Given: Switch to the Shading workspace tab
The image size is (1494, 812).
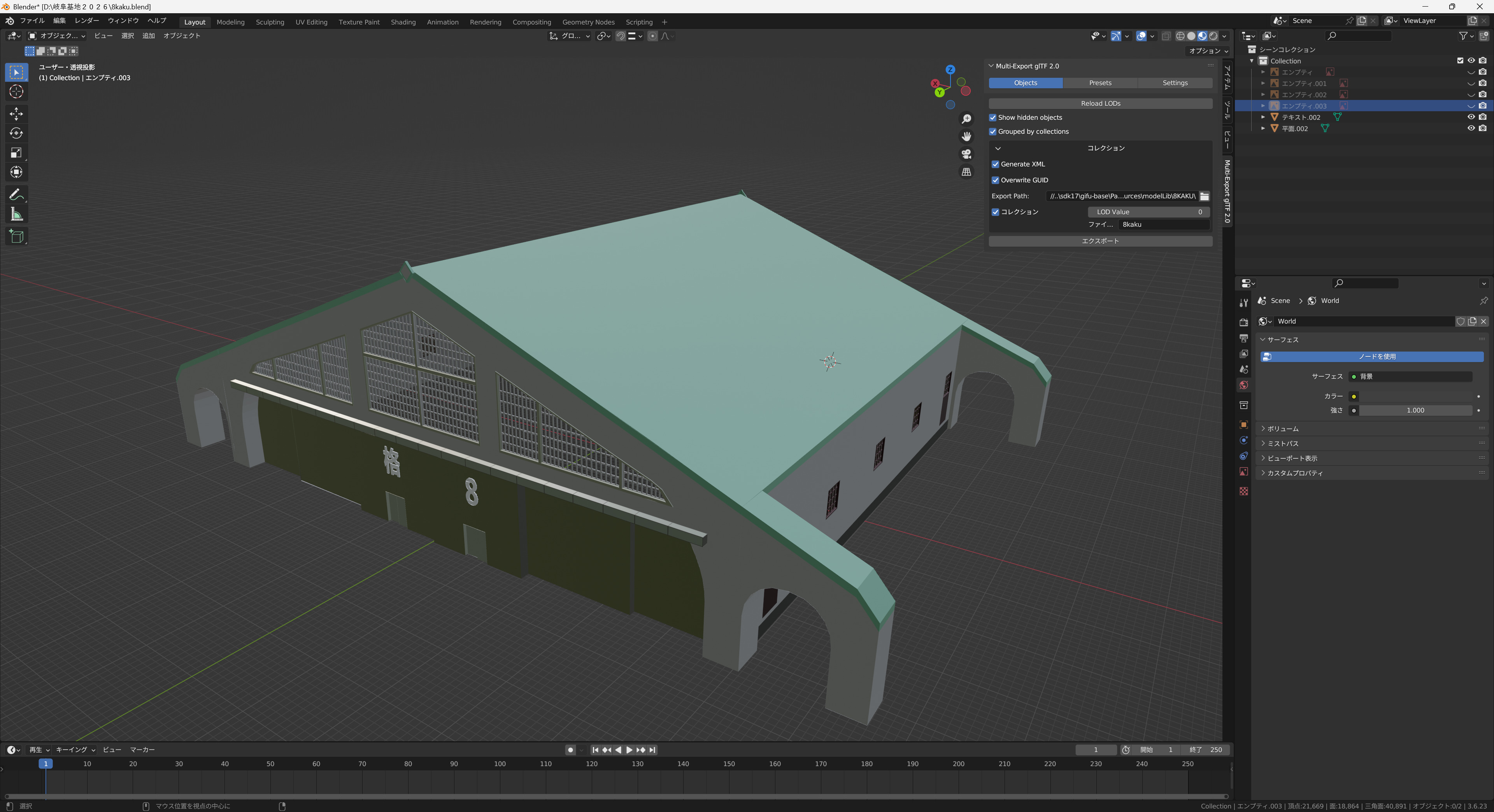Looking at the screenshot, I should (x=403, y=22).
